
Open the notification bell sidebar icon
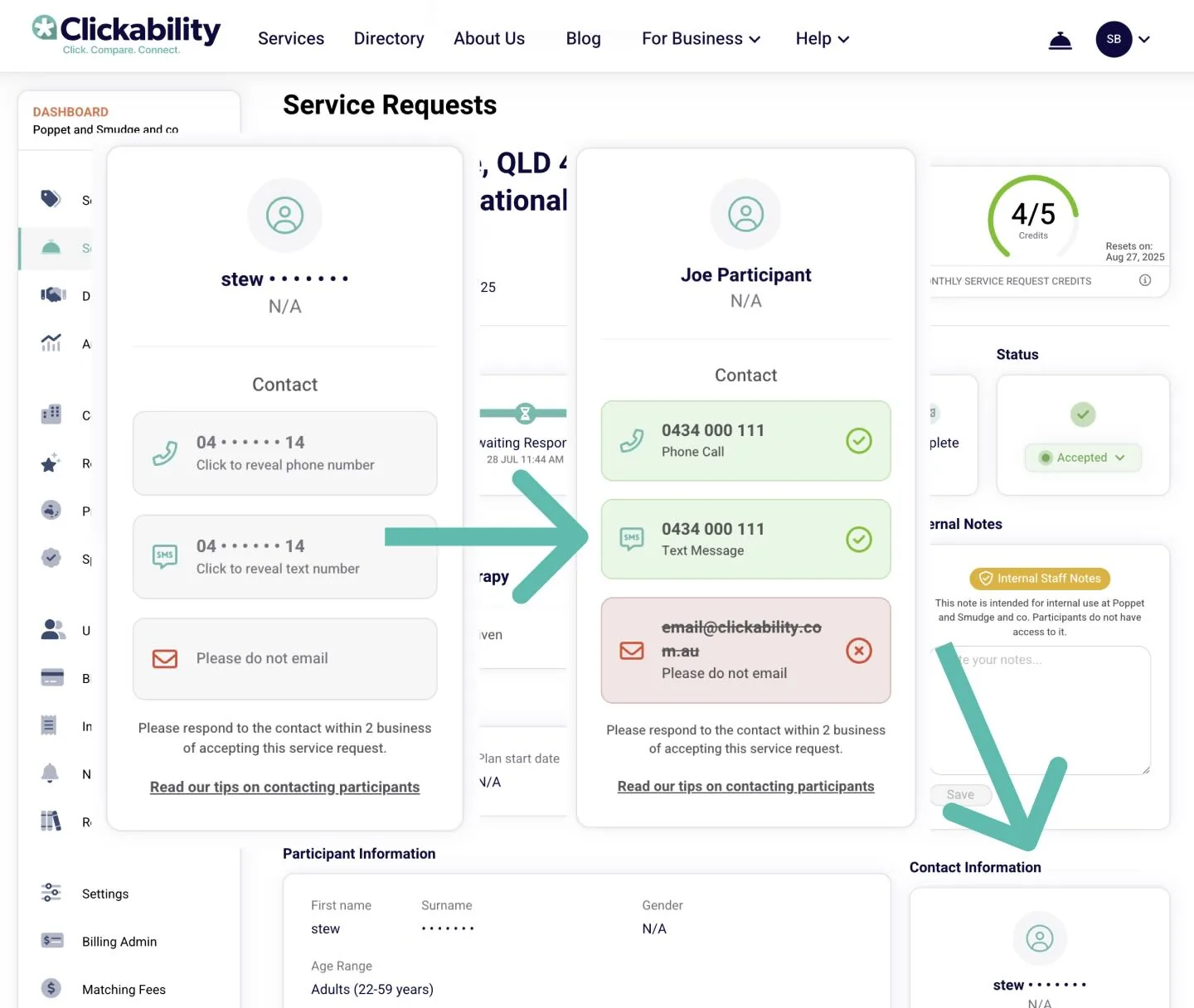tap(50, 773)
